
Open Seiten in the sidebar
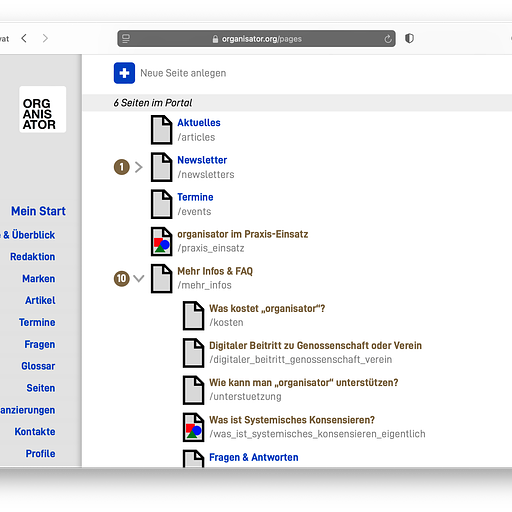pos(41,388)
